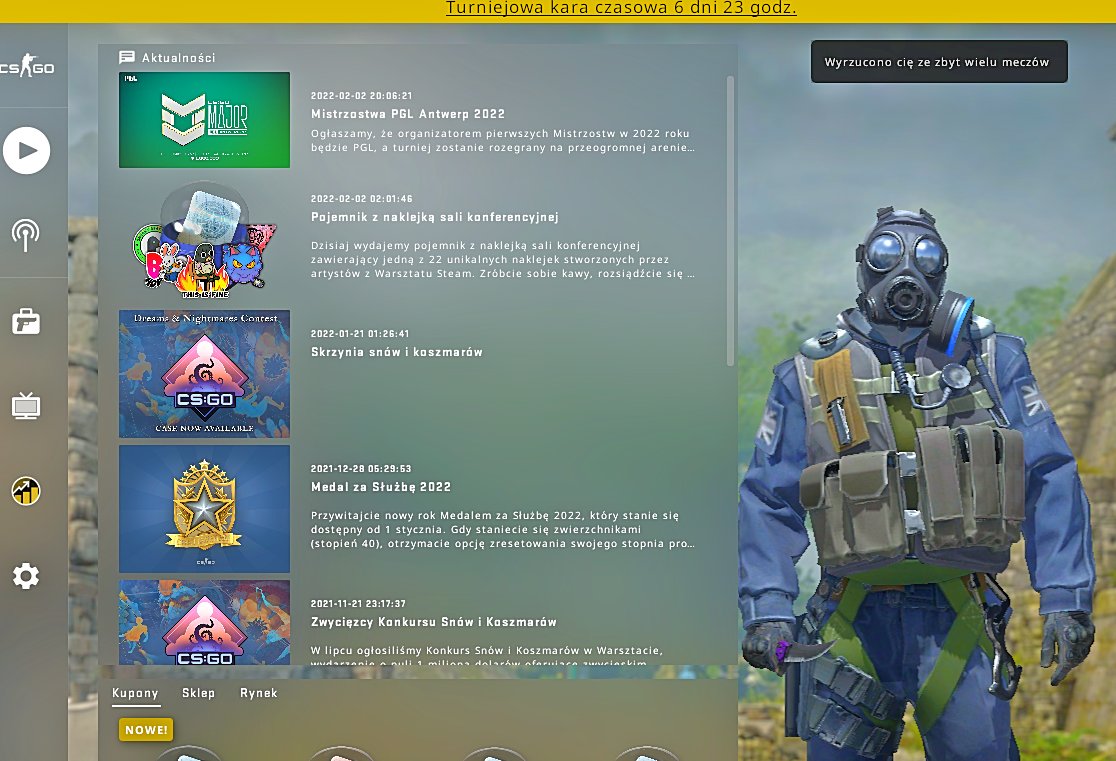The height and width of the screenshot is (761, 1116).
Task: Open headline 'Skrzynia snów i koszmarów'
Action: (396, 352)
